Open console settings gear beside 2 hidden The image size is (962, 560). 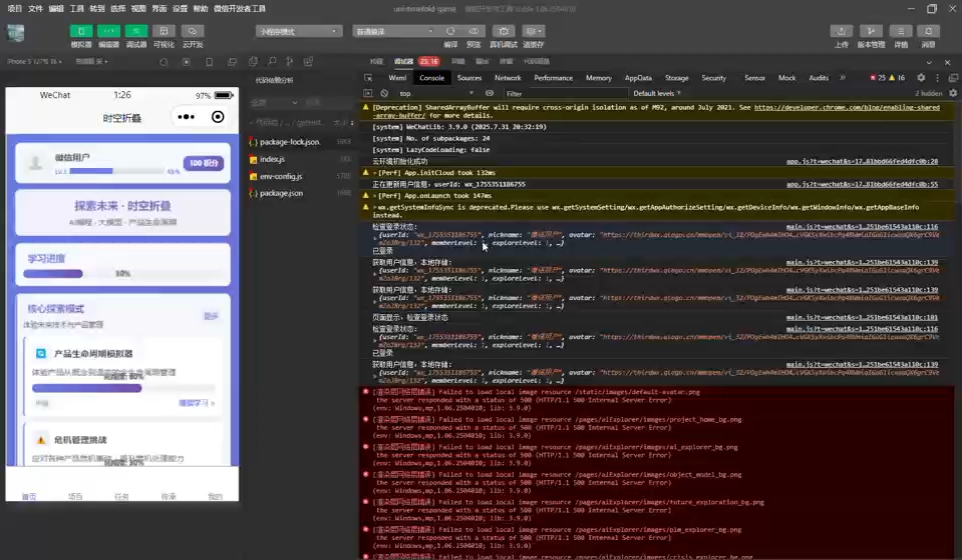click(953, 93)
